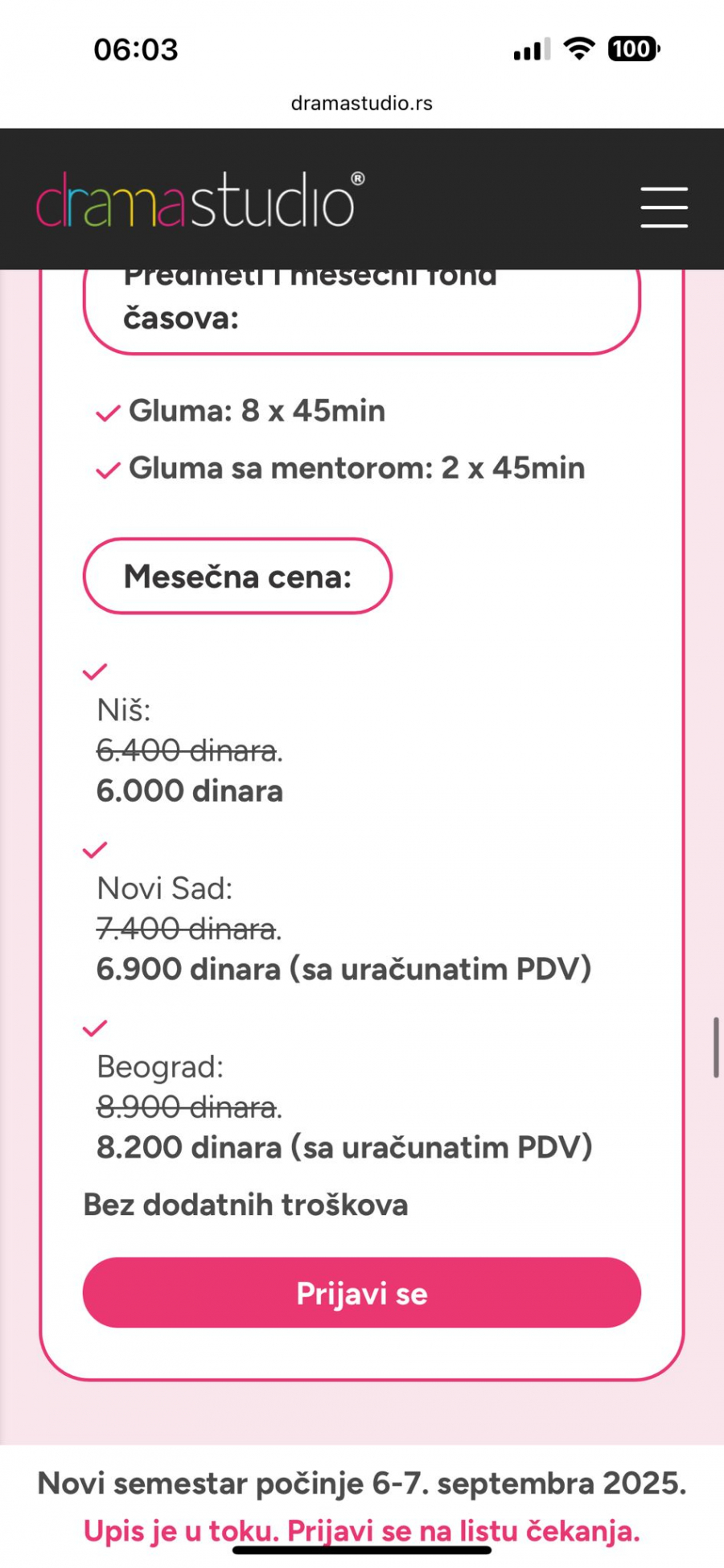724x1568 pixels.
Task: Tap the 8.200 dinara Beograd price
Action: click(344, 1147)
